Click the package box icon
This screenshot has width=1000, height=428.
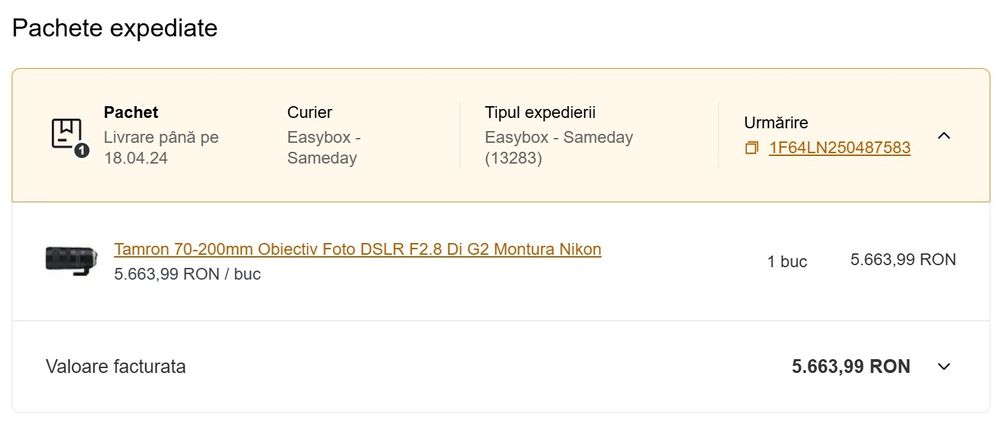pyautogui.click(x=68, y=135)
